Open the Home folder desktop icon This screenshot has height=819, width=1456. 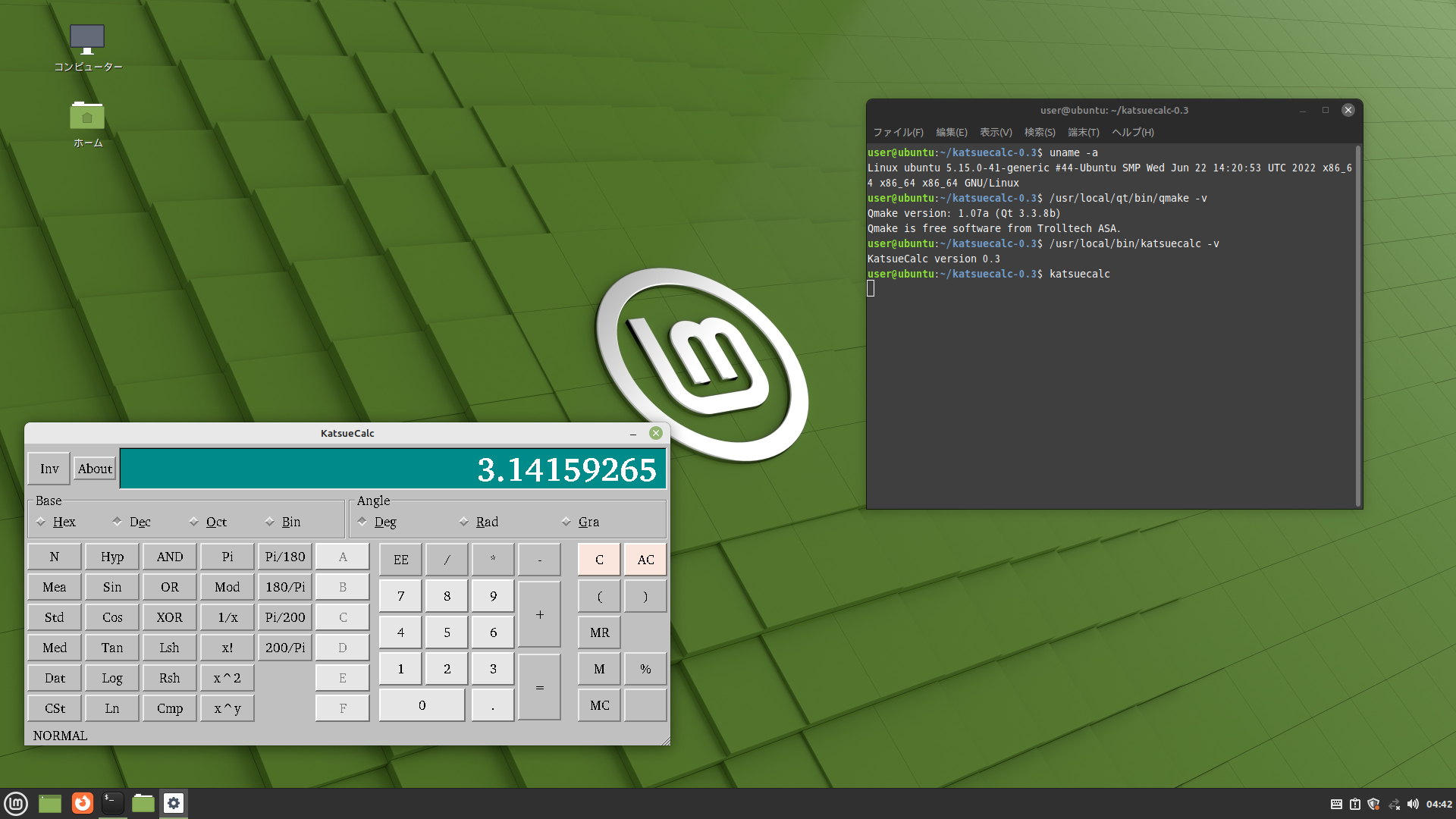click(x=87, y=124)
